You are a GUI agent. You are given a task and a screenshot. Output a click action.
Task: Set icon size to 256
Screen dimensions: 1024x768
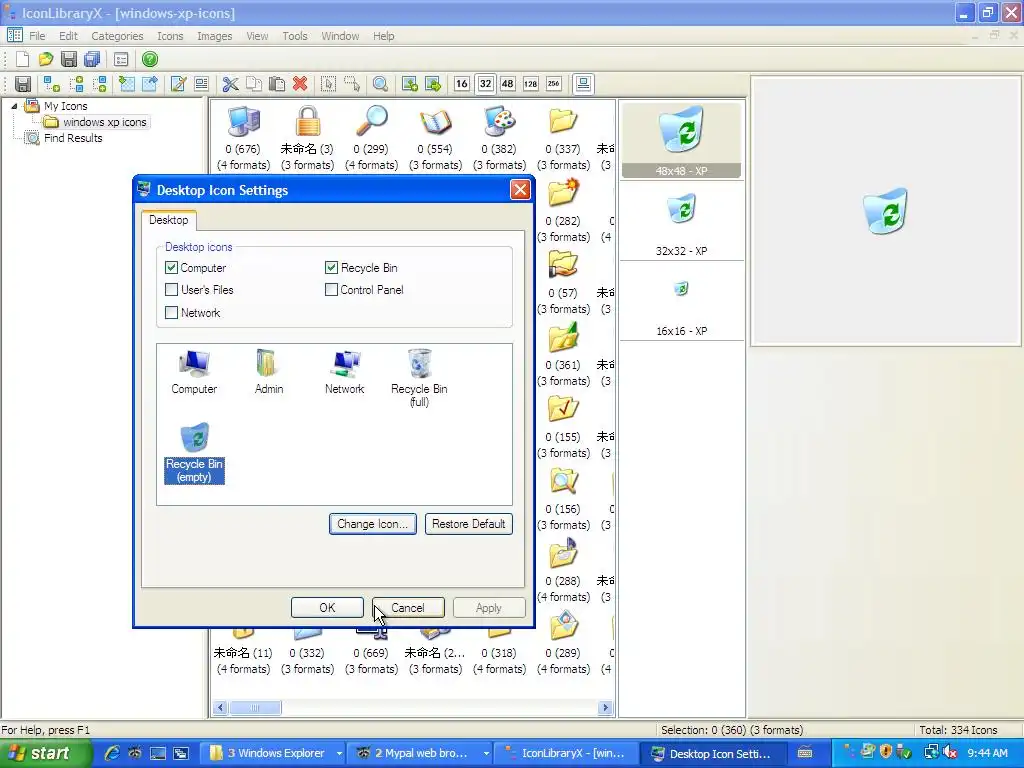point(554,84)
